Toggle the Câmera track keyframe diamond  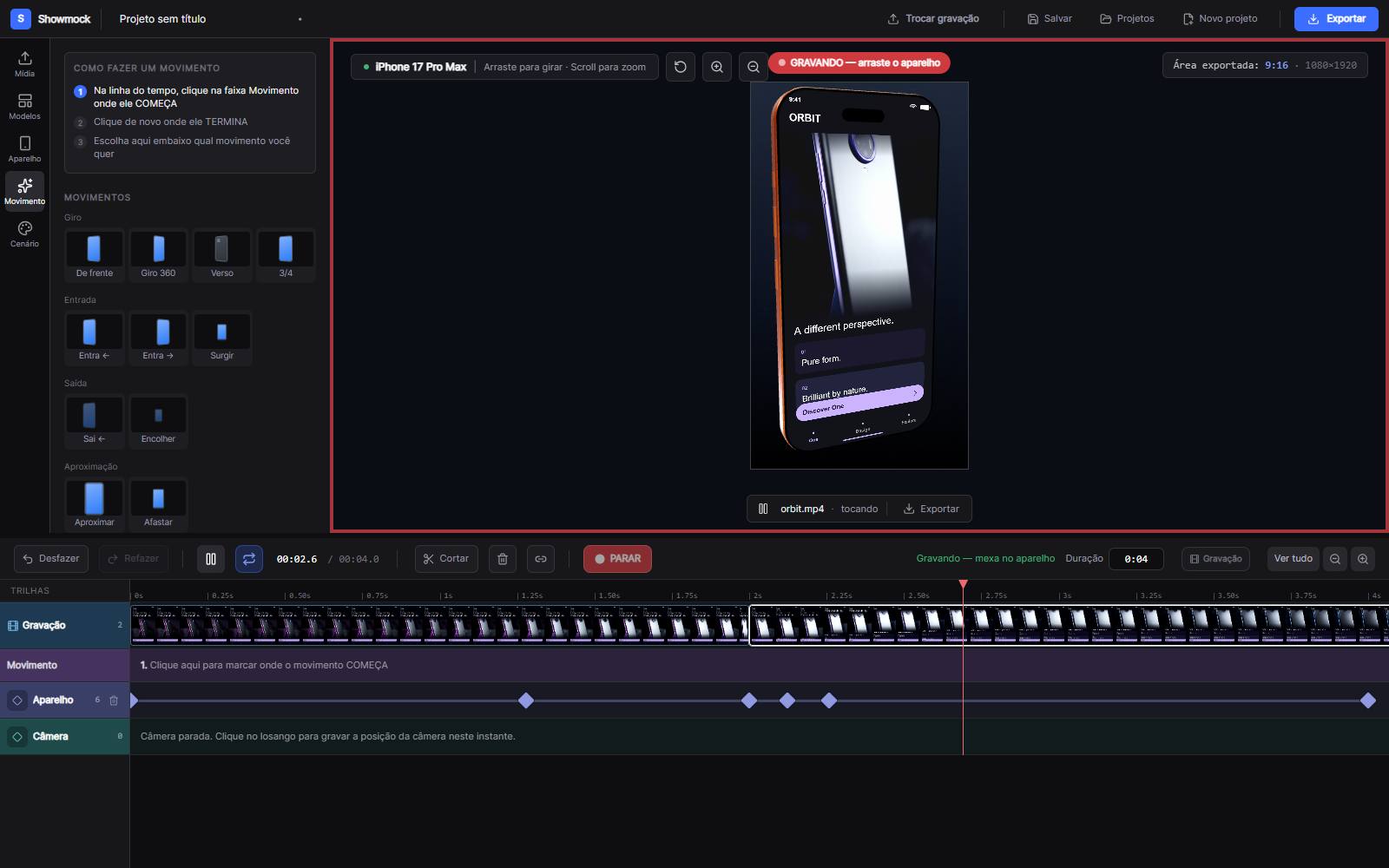[x=17, y=737]
